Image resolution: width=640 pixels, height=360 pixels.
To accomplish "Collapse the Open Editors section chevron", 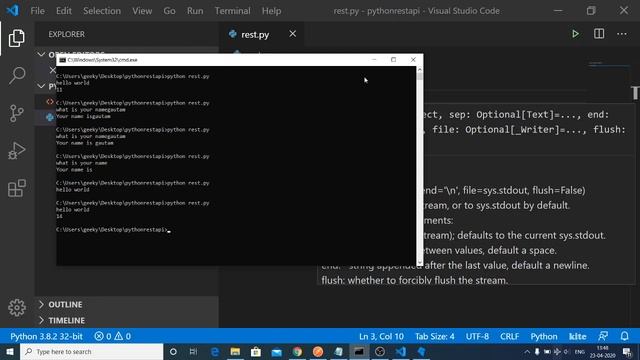I will (x=41, y=54).
